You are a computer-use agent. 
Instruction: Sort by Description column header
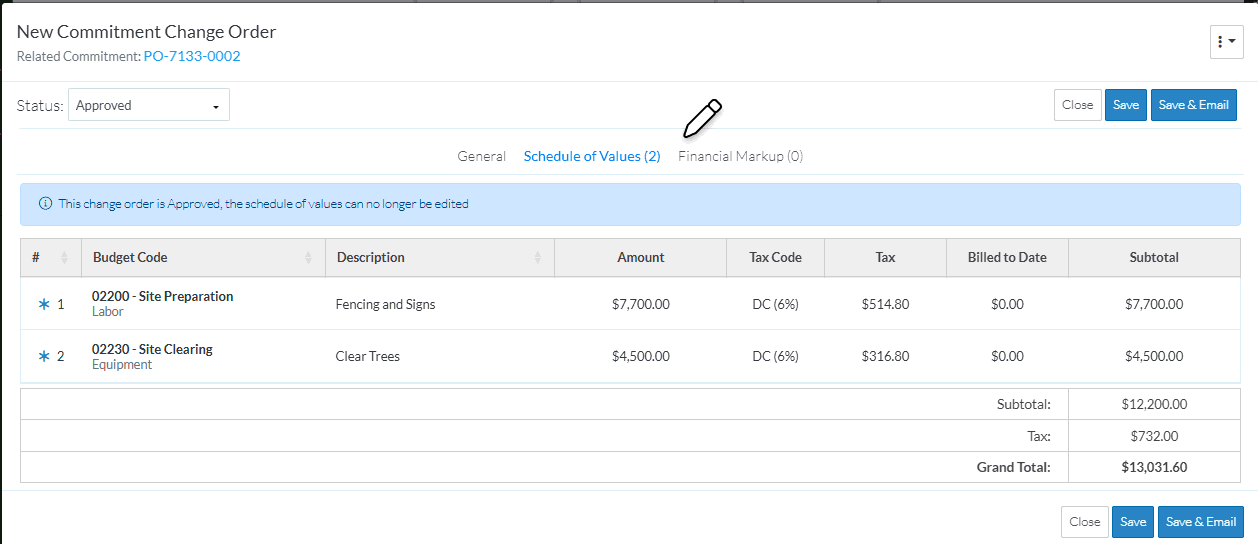[x=440, y=257]
